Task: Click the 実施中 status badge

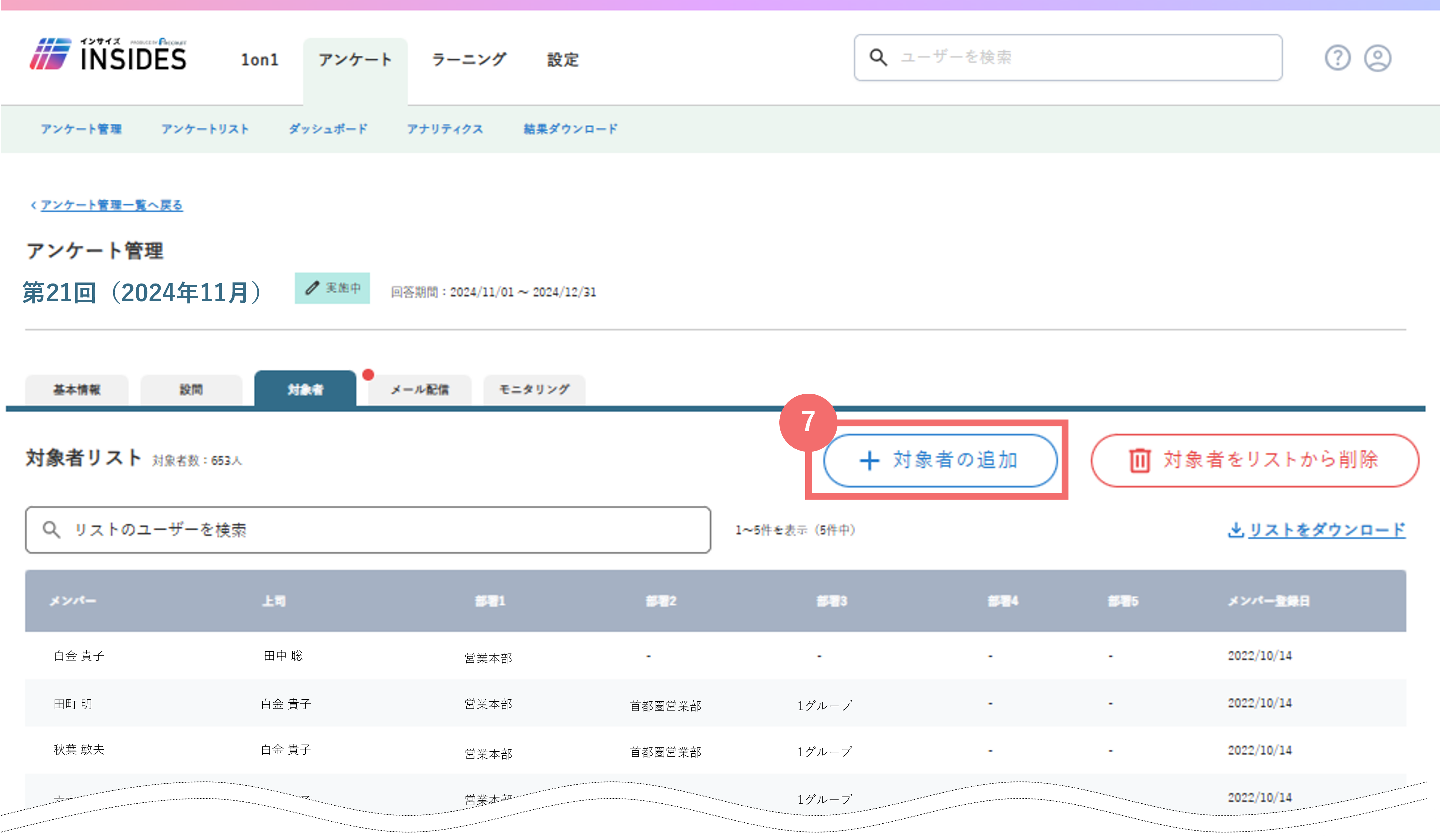Action: tap(332, 288)
